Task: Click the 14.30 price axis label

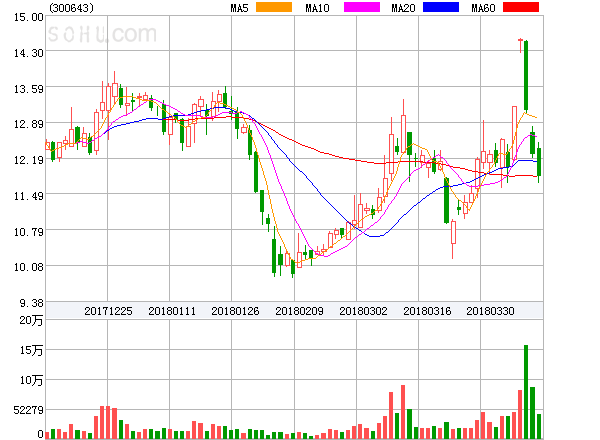Action: 29,53
